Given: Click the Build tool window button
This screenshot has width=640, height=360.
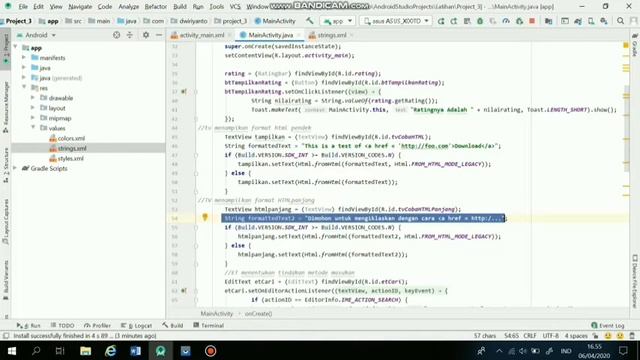Looking at the screenshot, I should pos(173,325).
